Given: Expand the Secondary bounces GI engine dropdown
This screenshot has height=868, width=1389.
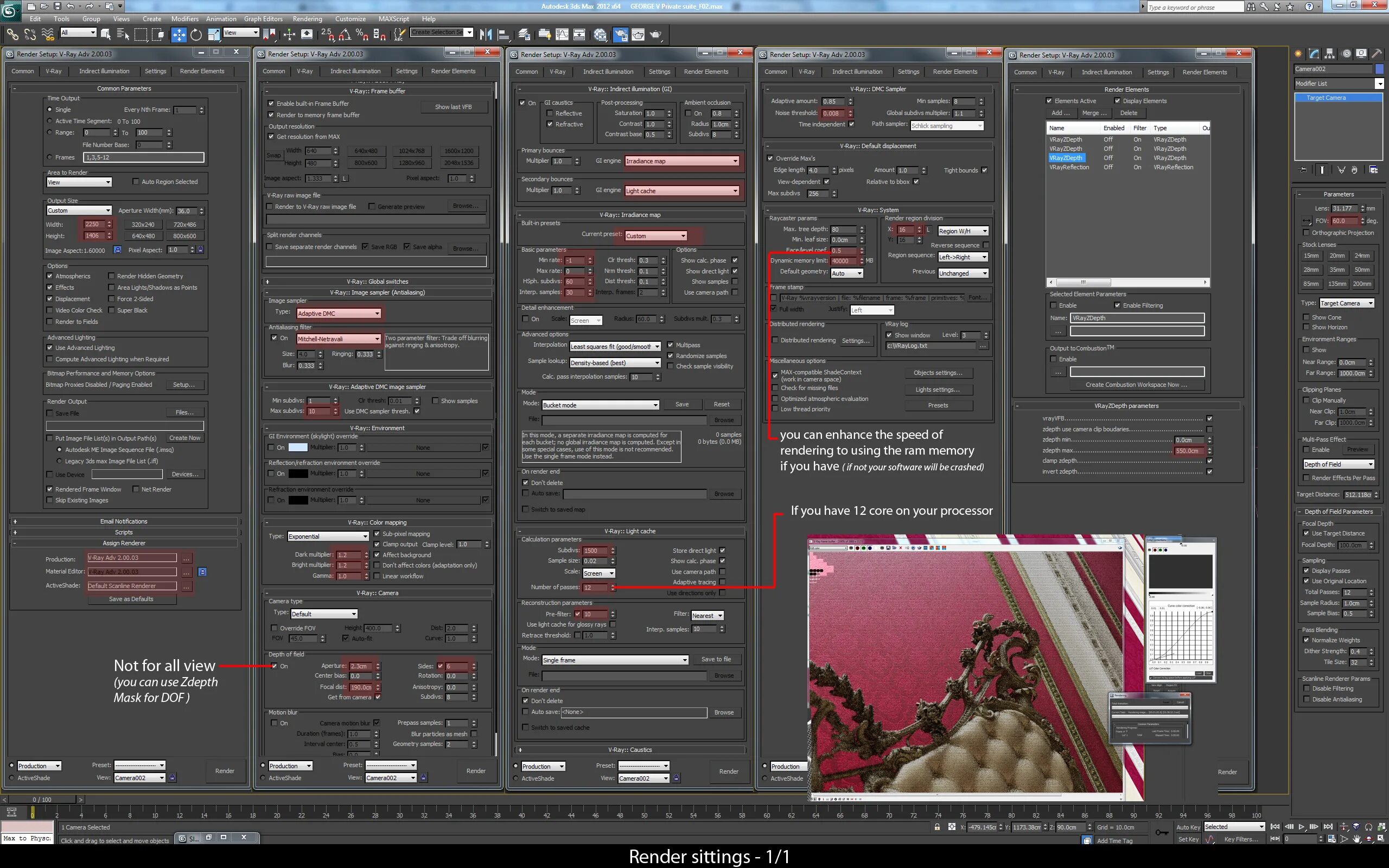Looking at the screenshot, I should [x=681, y=190].
